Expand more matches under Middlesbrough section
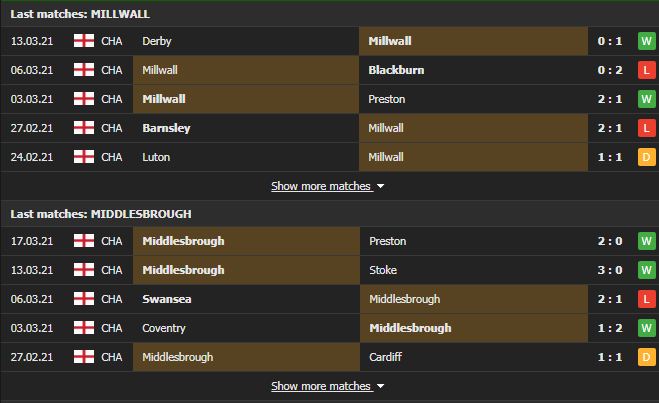 coord(321,386)
